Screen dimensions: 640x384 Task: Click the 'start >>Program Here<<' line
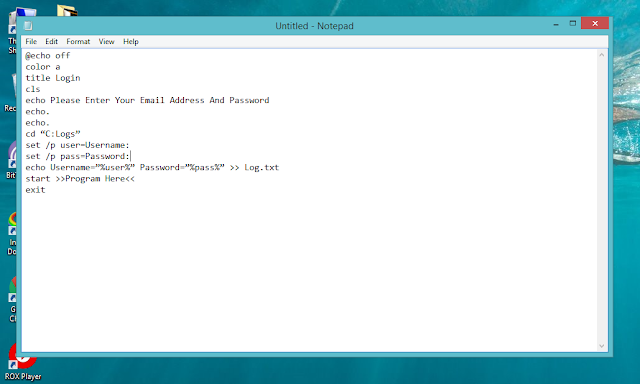pyautogui.click(x=80, y=179)
